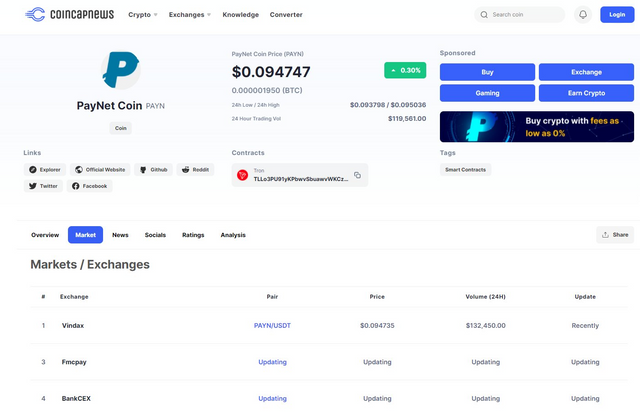Screen dimensions: 640x415
Task: Click the sponsored Buy button
Action: click(x=487, y=72)
